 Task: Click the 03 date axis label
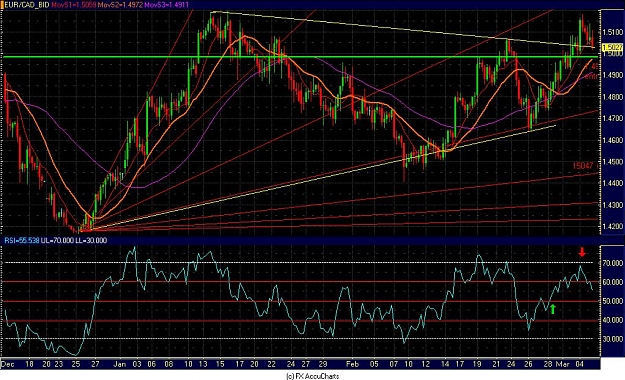[137, 364]
